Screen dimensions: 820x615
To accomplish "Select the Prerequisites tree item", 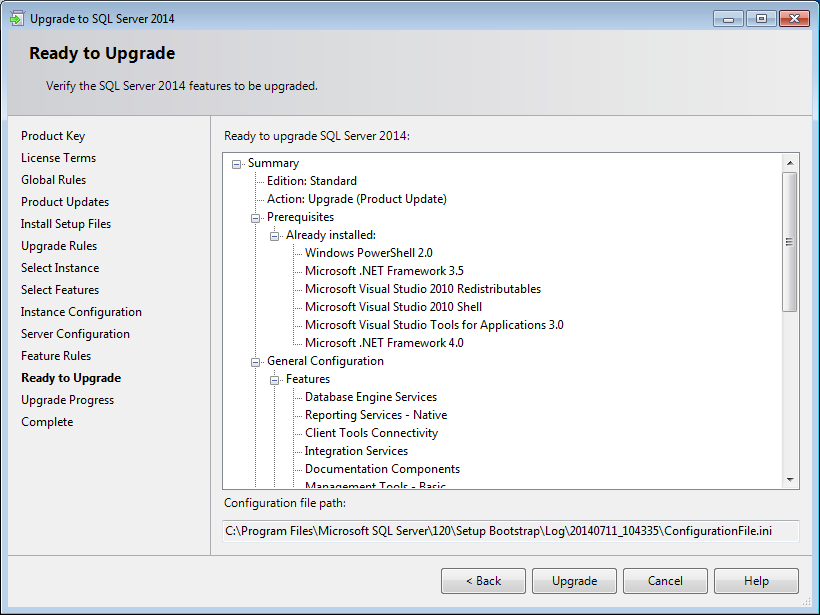I will [x=300, y=217].
